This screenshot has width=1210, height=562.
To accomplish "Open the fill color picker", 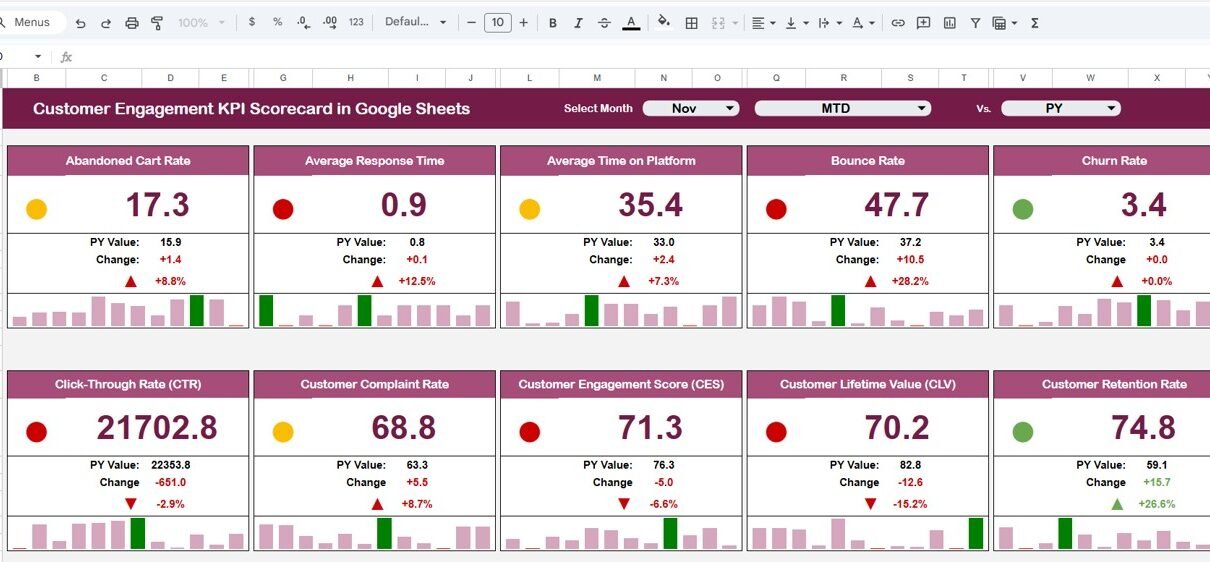I will (x=663, y=23).
